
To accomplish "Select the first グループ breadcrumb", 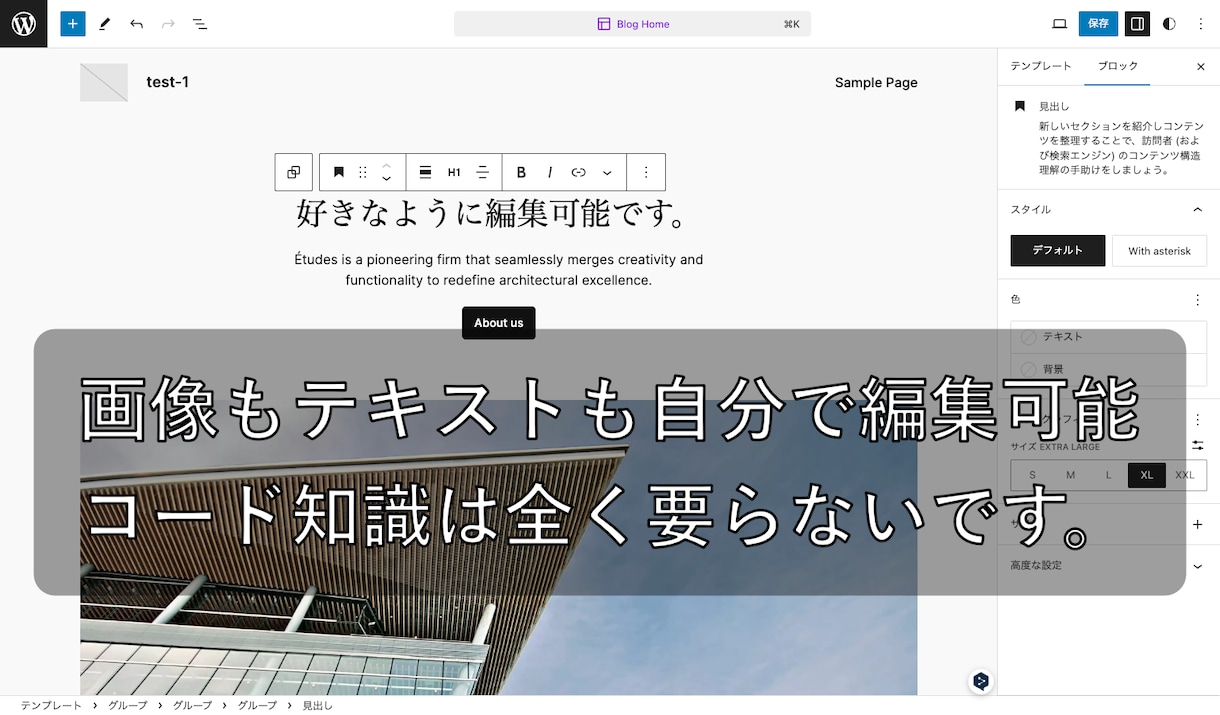I will [128, 705].
